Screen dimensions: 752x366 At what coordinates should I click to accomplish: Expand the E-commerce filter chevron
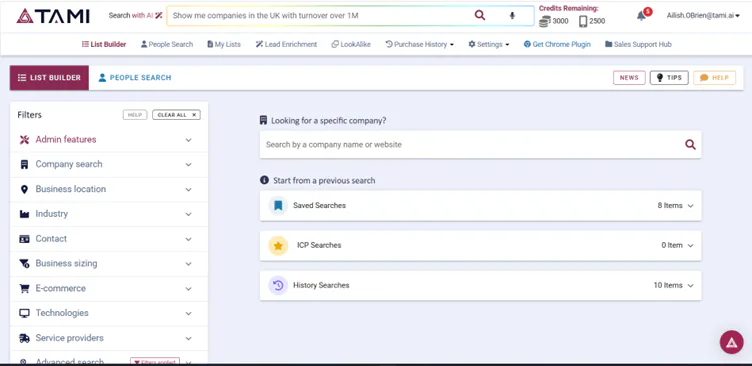click(188, 289)
